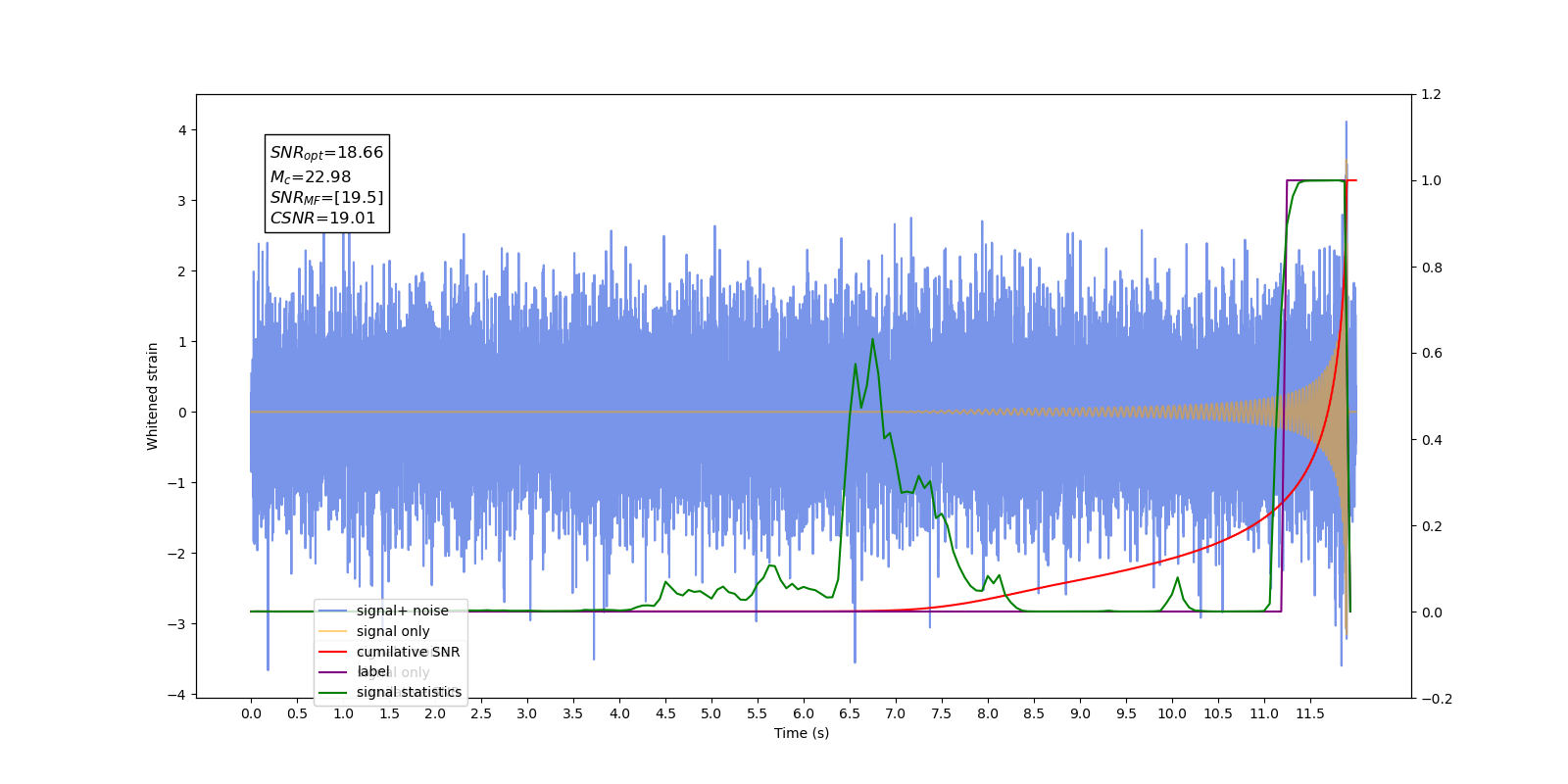Click the 'cumilative SNR' legend entry text

(408, 652)
